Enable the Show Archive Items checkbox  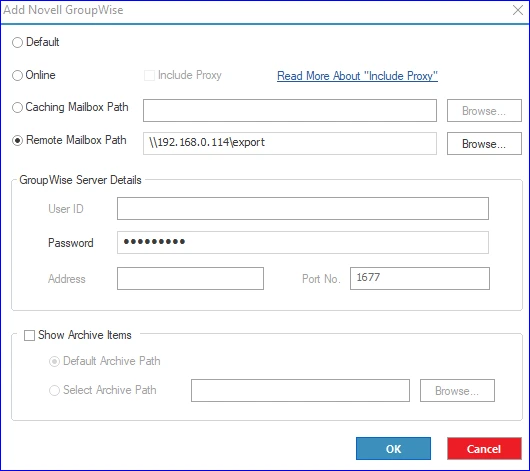[x=29, y=335]
